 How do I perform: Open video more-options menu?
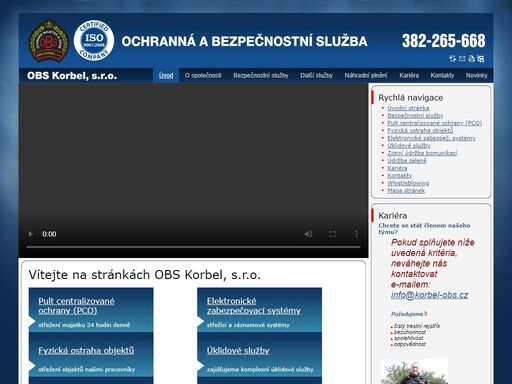[x=356, y=234]
